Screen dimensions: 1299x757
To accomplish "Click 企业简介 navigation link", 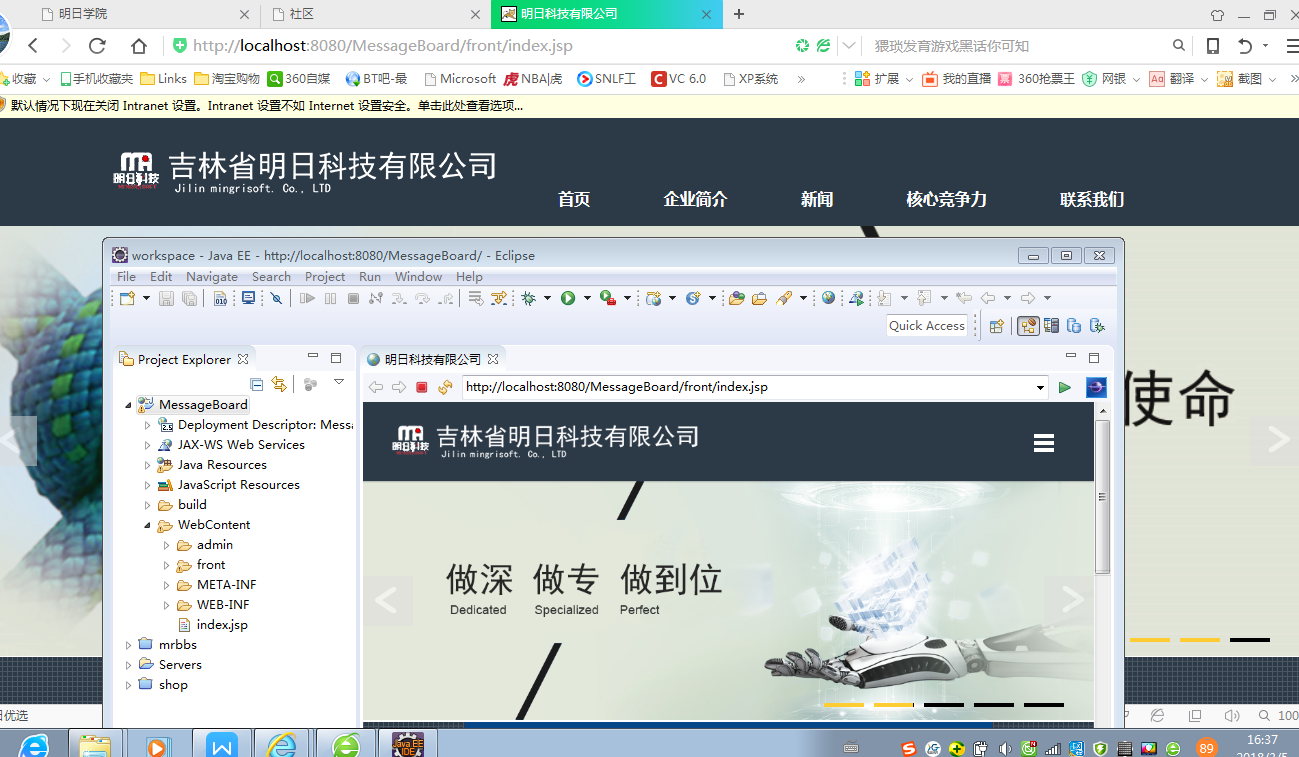I will coord(695,199).
